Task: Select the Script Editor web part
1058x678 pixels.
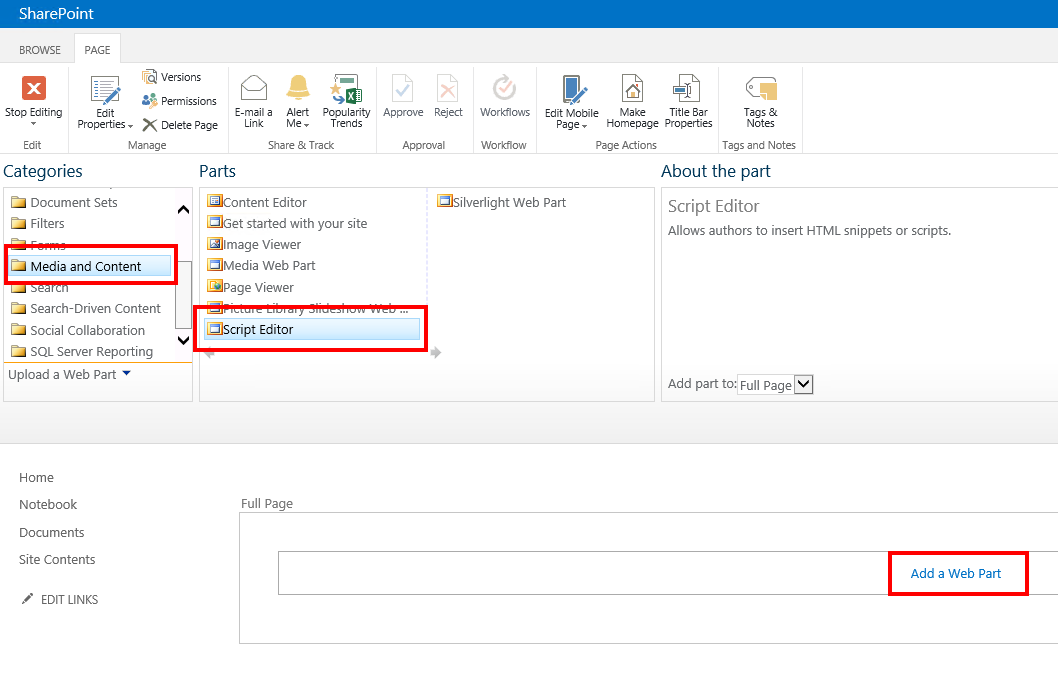Action: 312,329
